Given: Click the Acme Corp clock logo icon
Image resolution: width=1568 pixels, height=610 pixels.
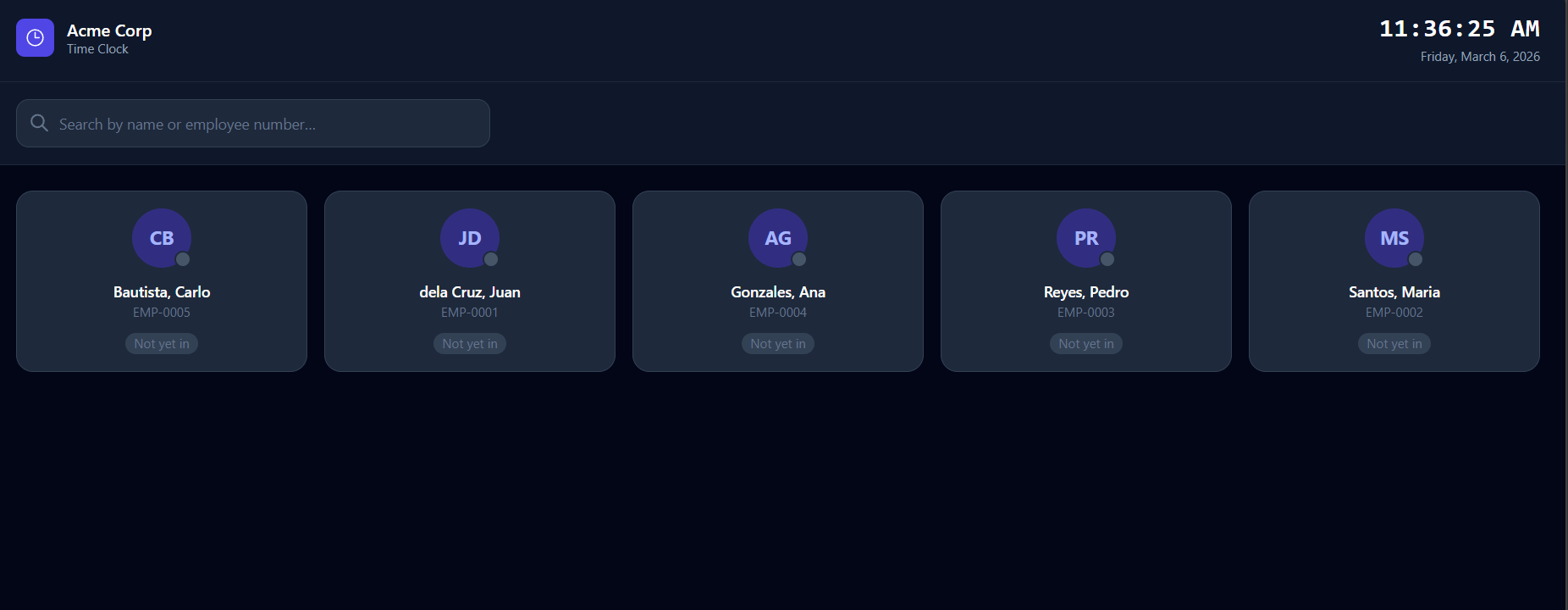Looking at the screenshot, I should [x=35, y=38].
